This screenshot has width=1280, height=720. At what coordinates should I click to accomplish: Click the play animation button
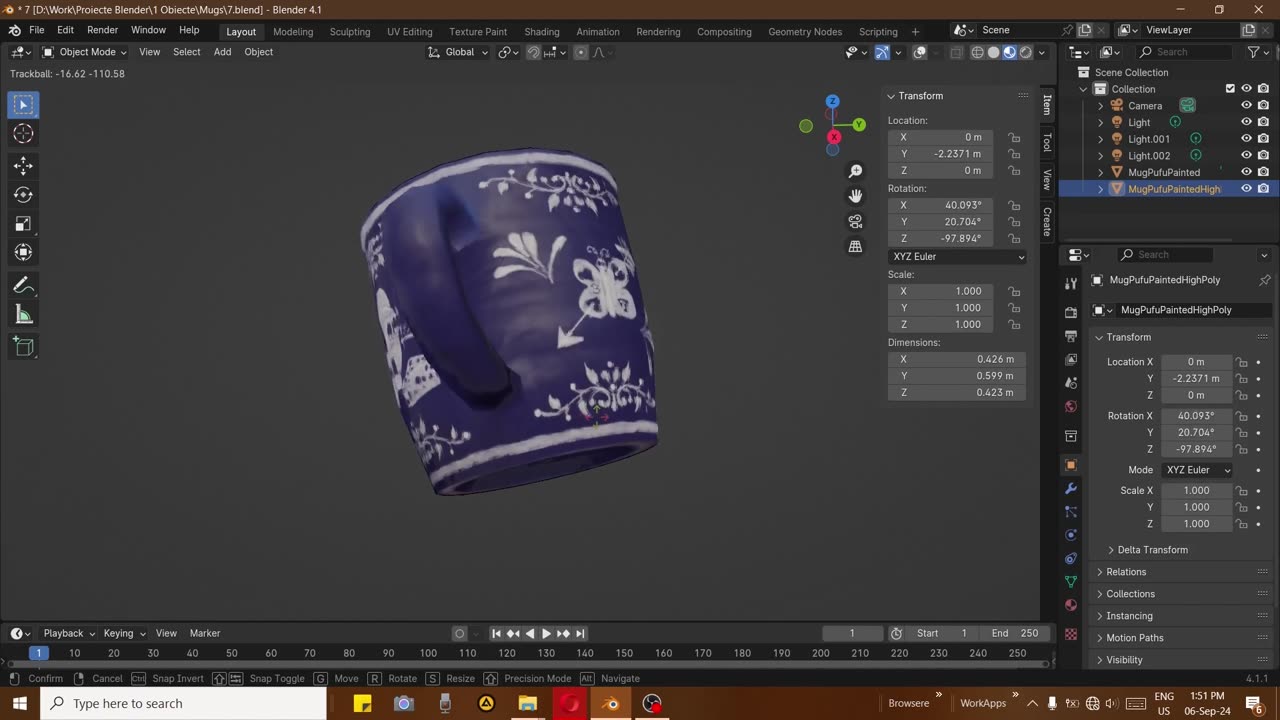pos(546,633)
